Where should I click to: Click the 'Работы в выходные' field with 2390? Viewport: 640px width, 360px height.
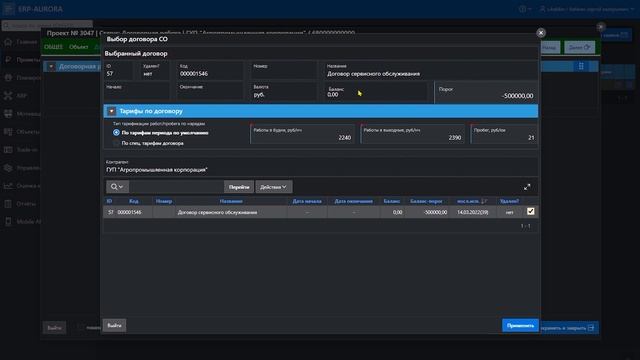coord(413,134)
